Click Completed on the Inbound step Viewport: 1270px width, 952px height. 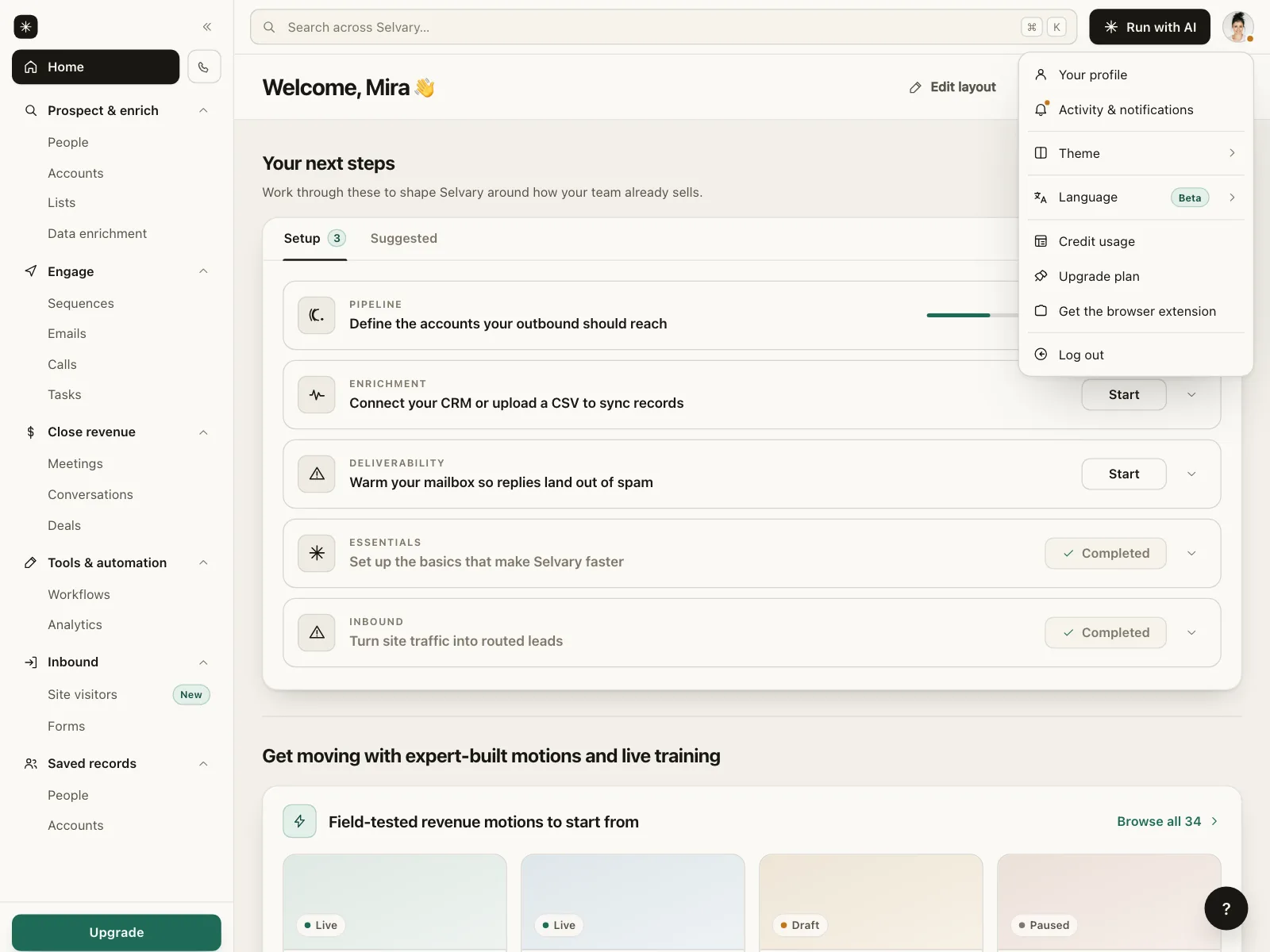coord(1106,632)
